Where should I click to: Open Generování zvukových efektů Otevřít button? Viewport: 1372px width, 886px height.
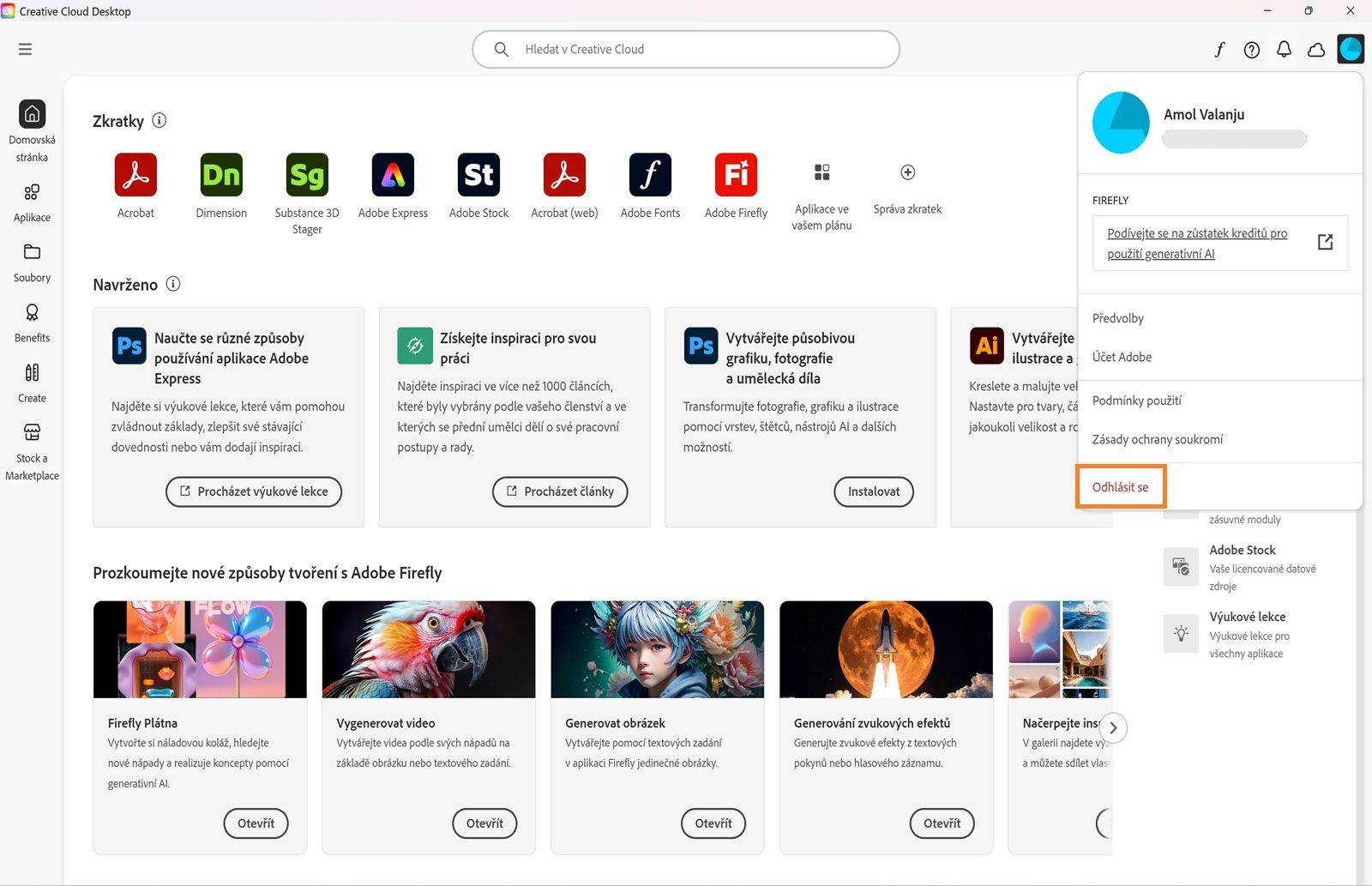(942, 823)
